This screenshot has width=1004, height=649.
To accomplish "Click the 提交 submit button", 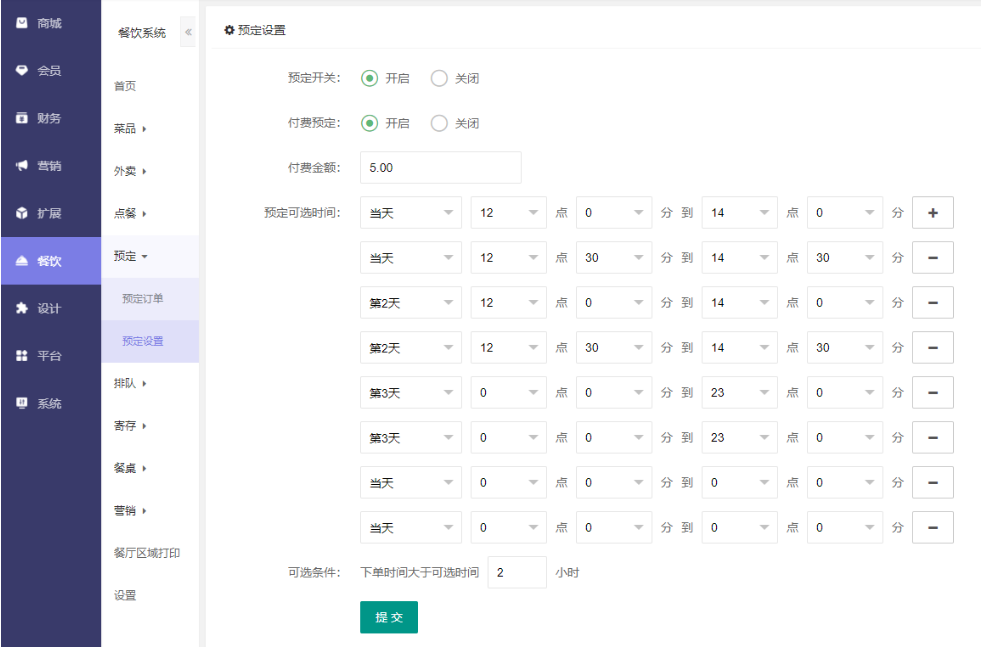I will (x=388, y=617).
